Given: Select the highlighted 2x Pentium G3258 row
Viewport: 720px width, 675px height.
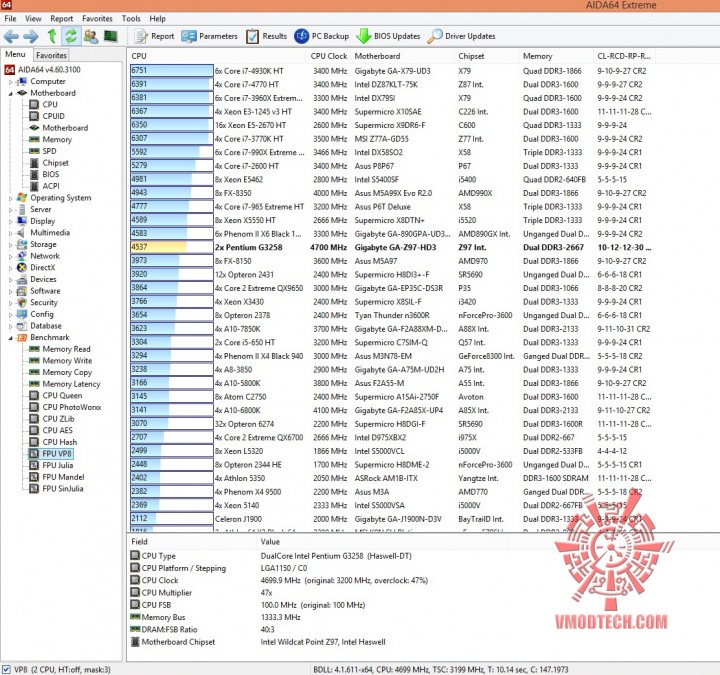Looking at the screenshot, I should (391, 248).
